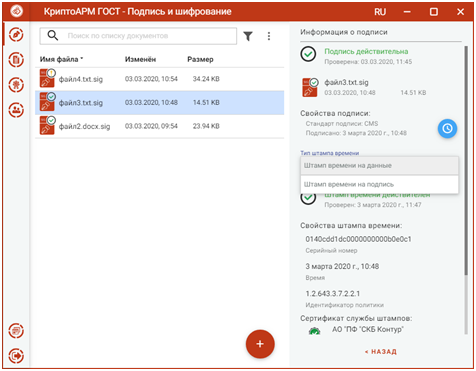Click policy identifier 1.2.643.3.7.2.2.1
This screenshot has height=371, width=476.
(332, 294)
